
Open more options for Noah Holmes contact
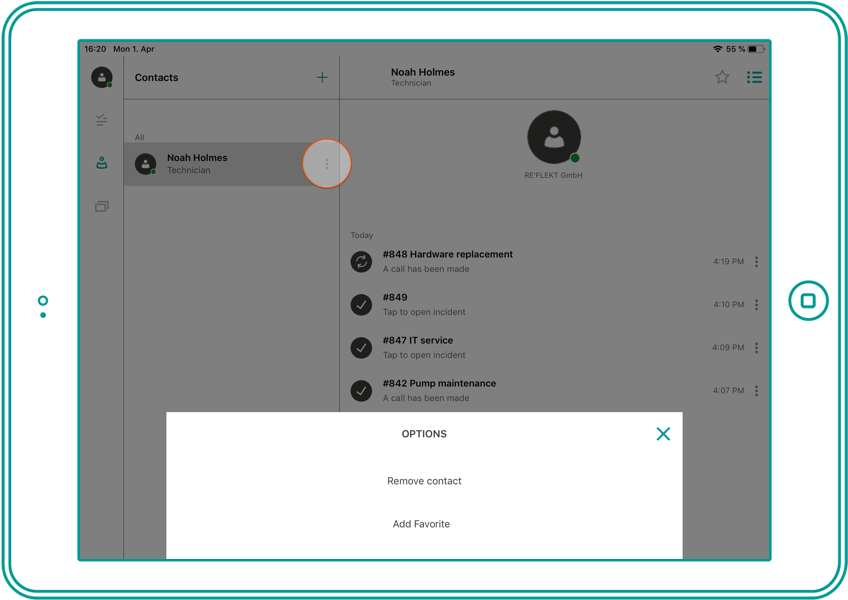click(327, 164)
